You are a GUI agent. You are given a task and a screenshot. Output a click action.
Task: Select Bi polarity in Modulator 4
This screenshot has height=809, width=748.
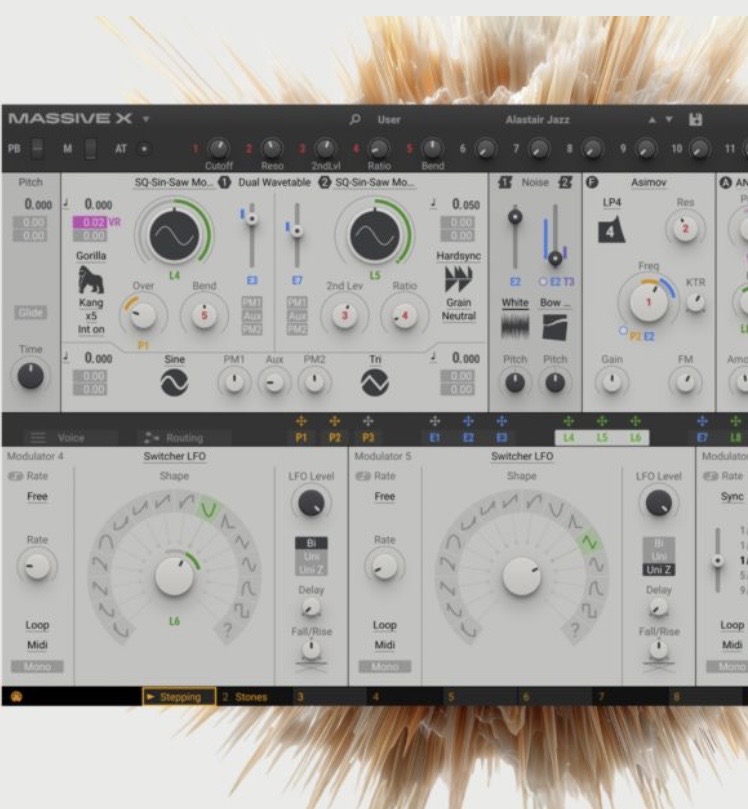click(x=311, y=543)
